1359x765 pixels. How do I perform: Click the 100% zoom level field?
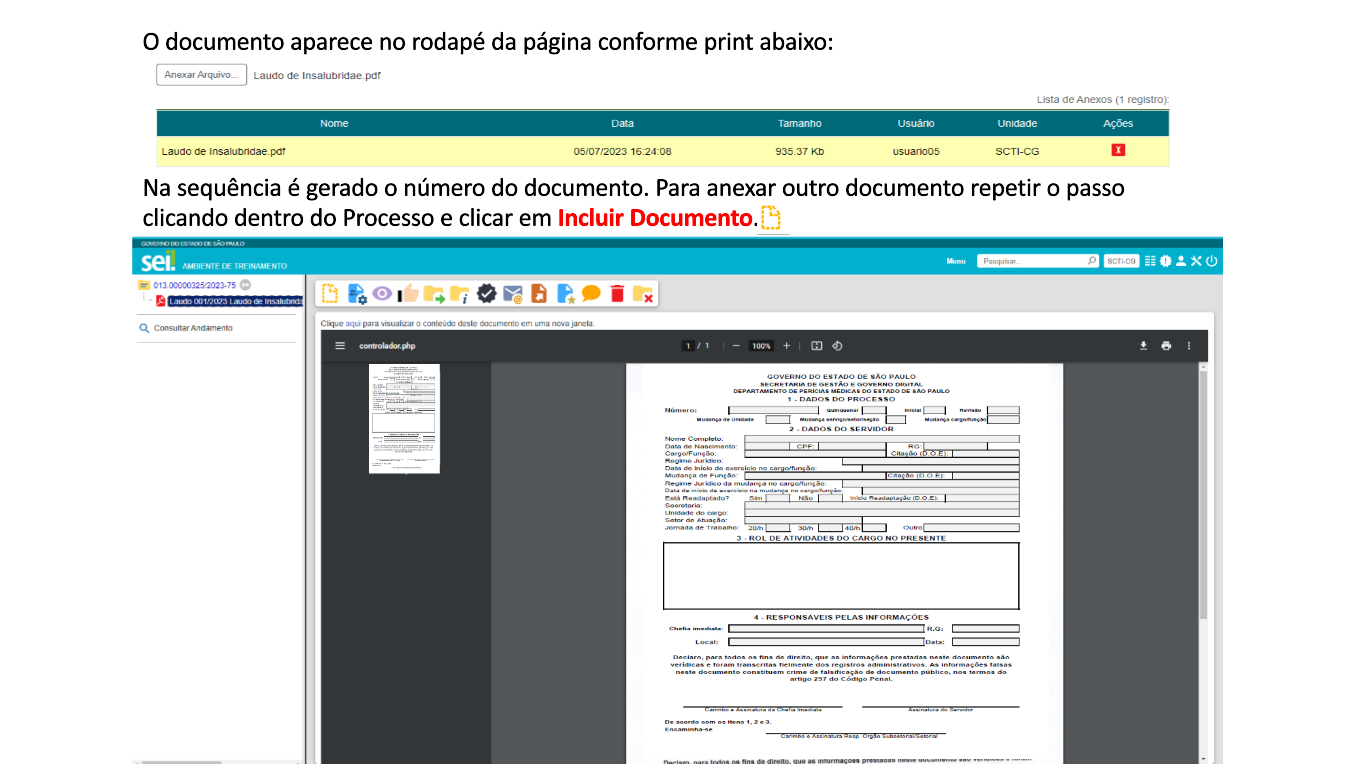pos(762,346)
